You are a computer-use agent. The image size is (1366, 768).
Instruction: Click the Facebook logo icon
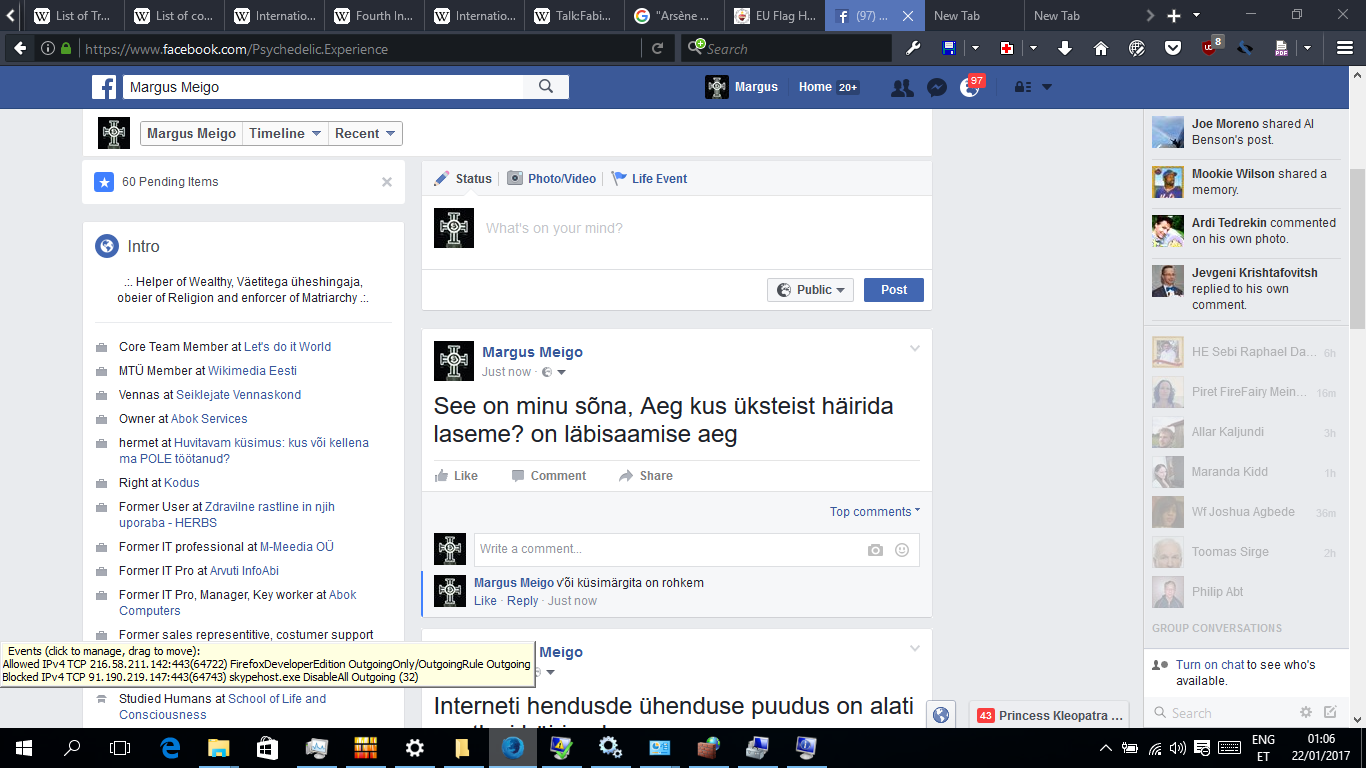(104, 87)
